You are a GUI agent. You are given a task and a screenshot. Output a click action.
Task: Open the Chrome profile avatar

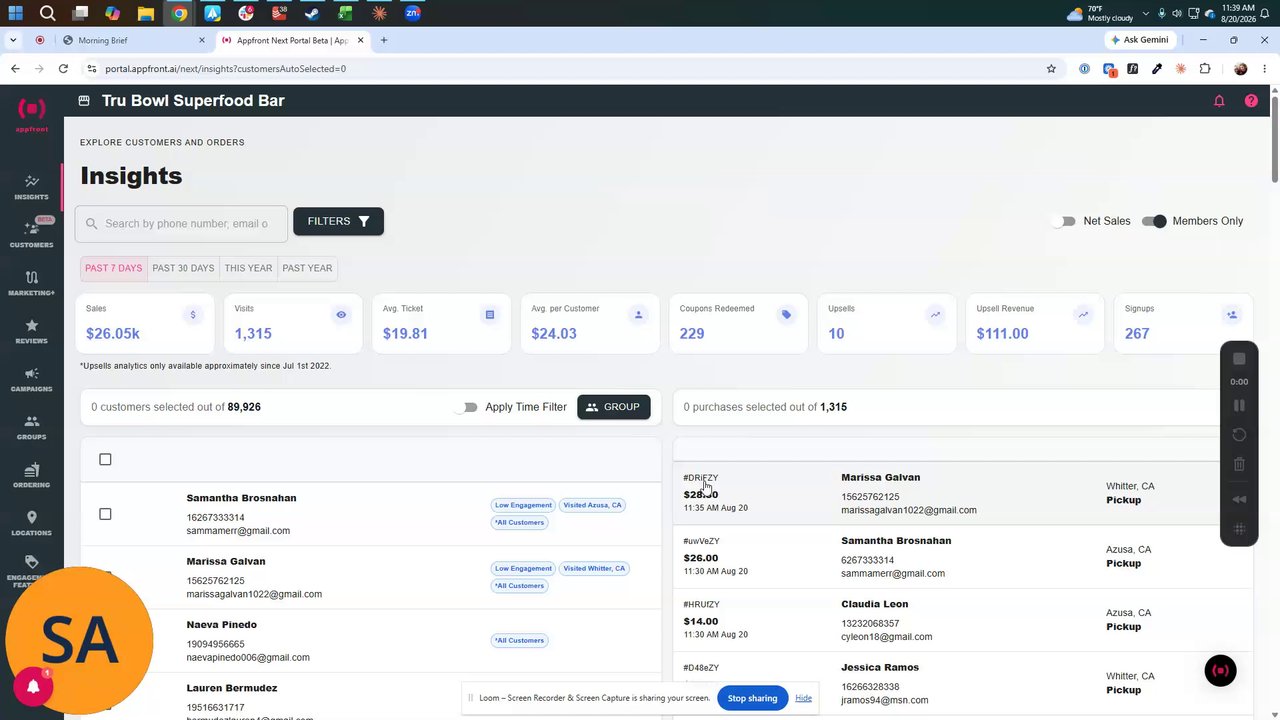pyautogui.click(x=1241, y=69)
